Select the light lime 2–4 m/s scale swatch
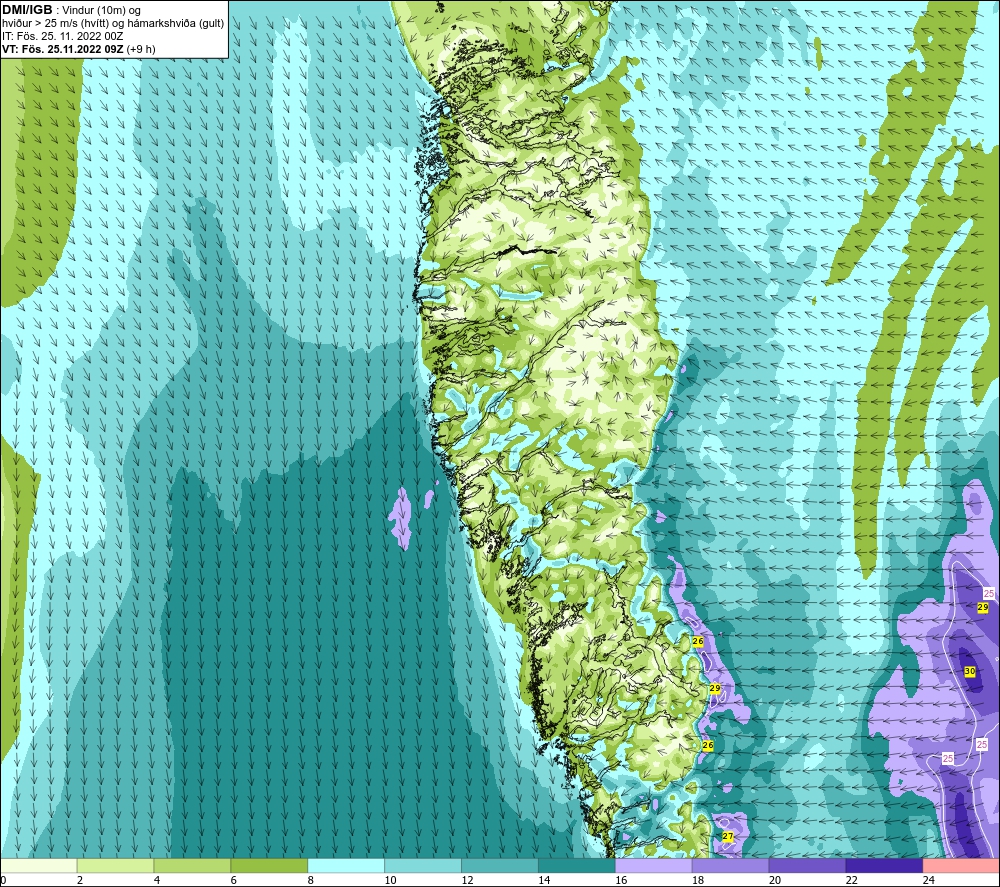Image resolution: width=1000 pixels, height=887 pixels. click(115, 865)
